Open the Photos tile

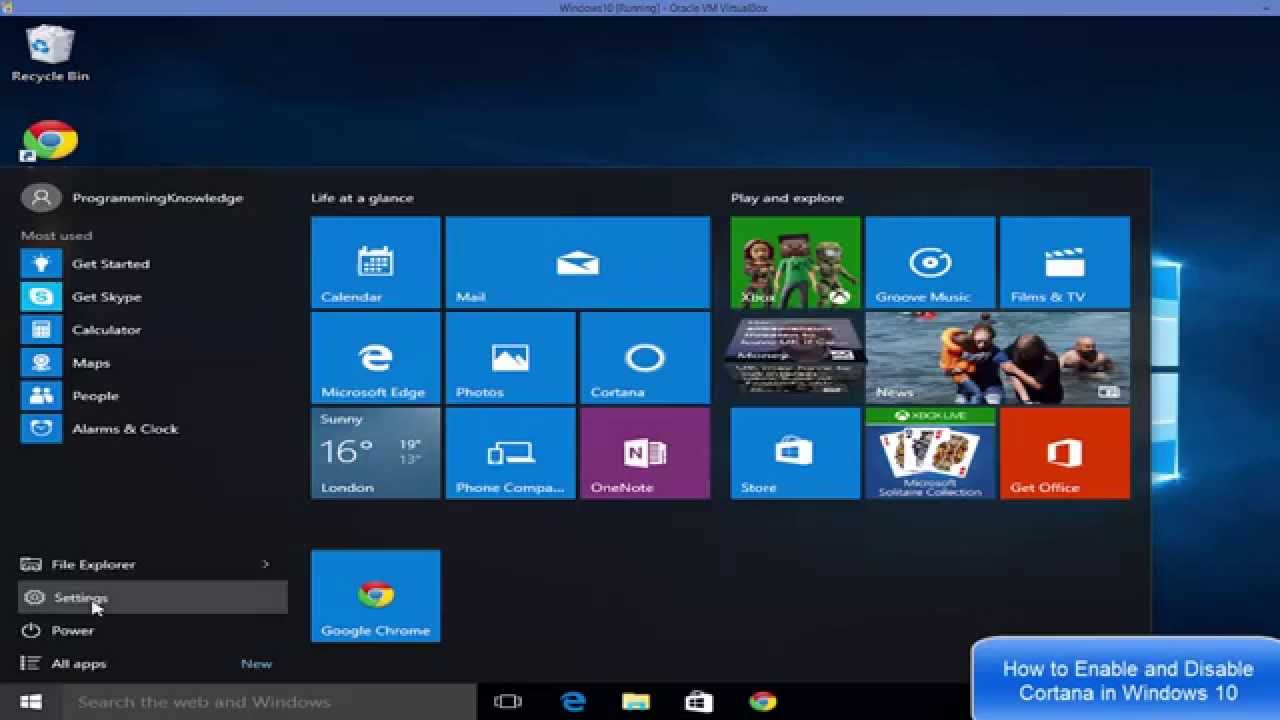tap(510, 357)
